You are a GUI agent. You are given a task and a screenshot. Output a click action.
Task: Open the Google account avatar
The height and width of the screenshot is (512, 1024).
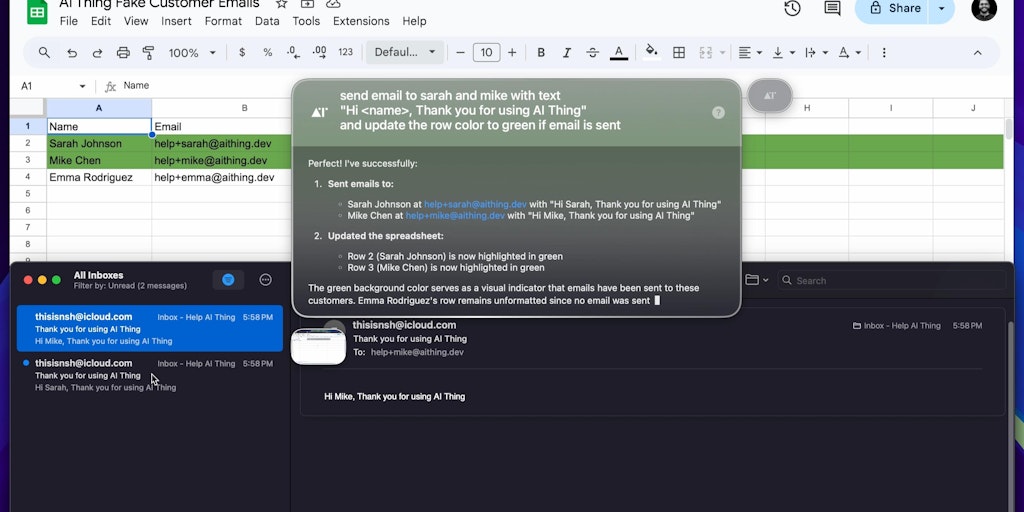coord(984,8)
